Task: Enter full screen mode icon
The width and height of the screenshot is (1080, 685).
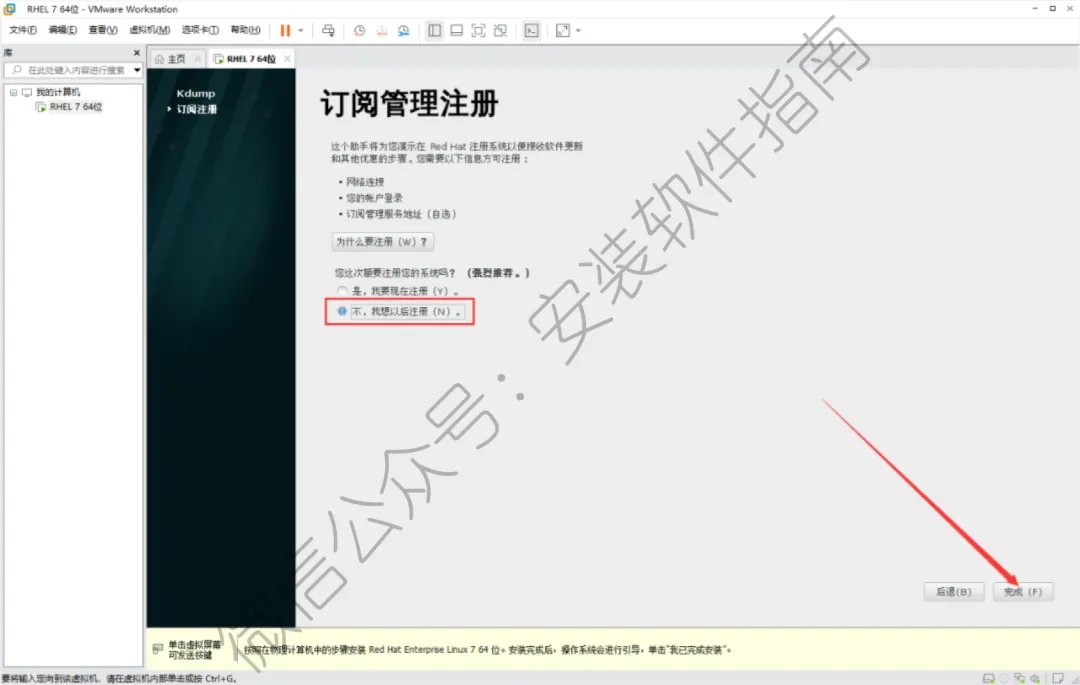Action: [479, 30]
